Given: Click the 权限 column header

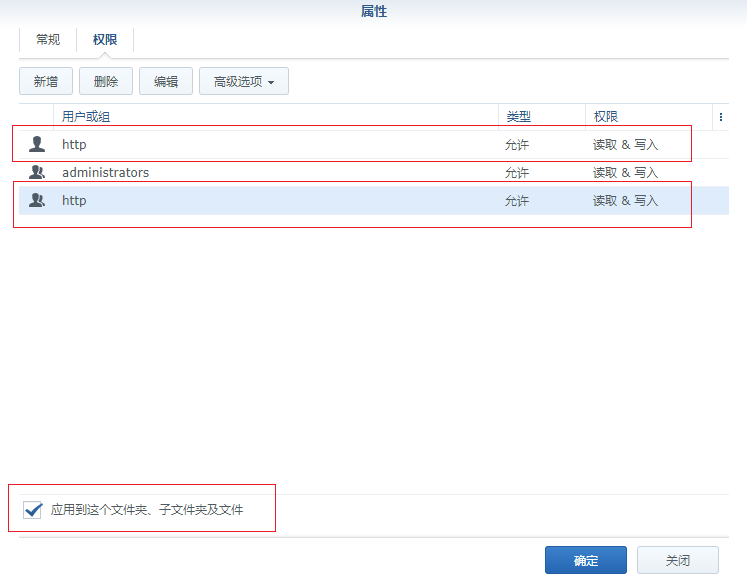Looking at the screenshot, I should pyautogui.click(x=606, y=117).
